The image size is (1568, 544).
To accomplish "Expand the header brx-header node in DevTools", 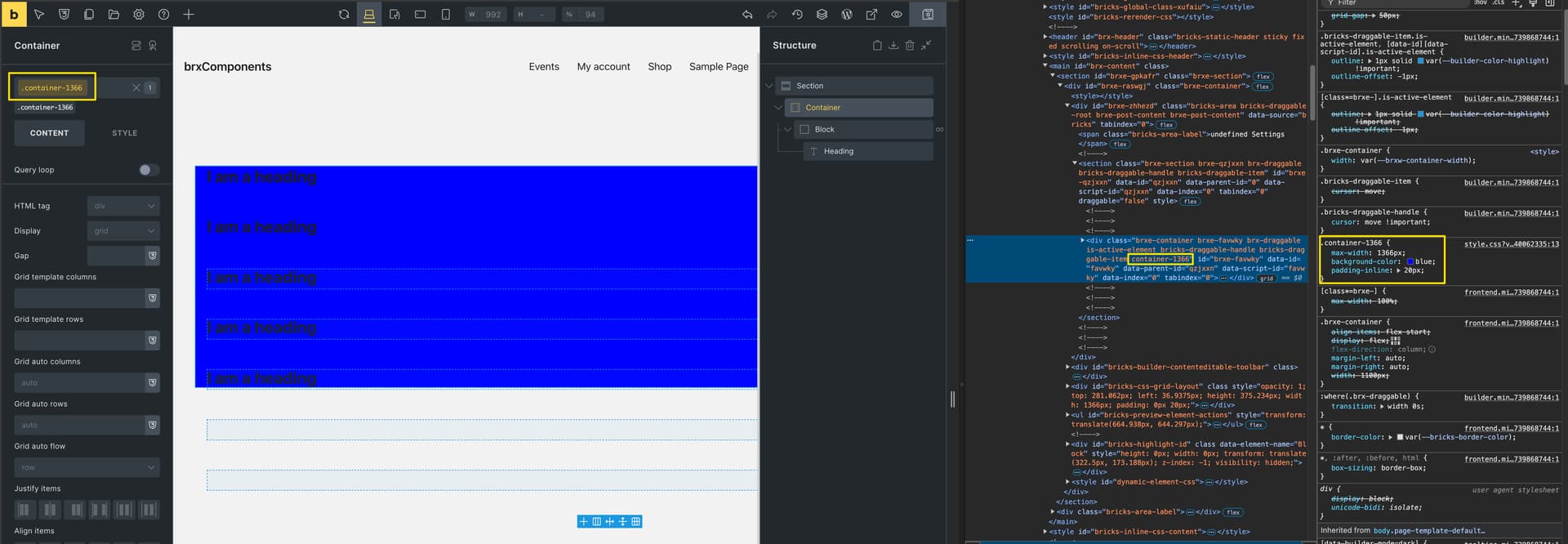I will click(x=1046, y=37).
